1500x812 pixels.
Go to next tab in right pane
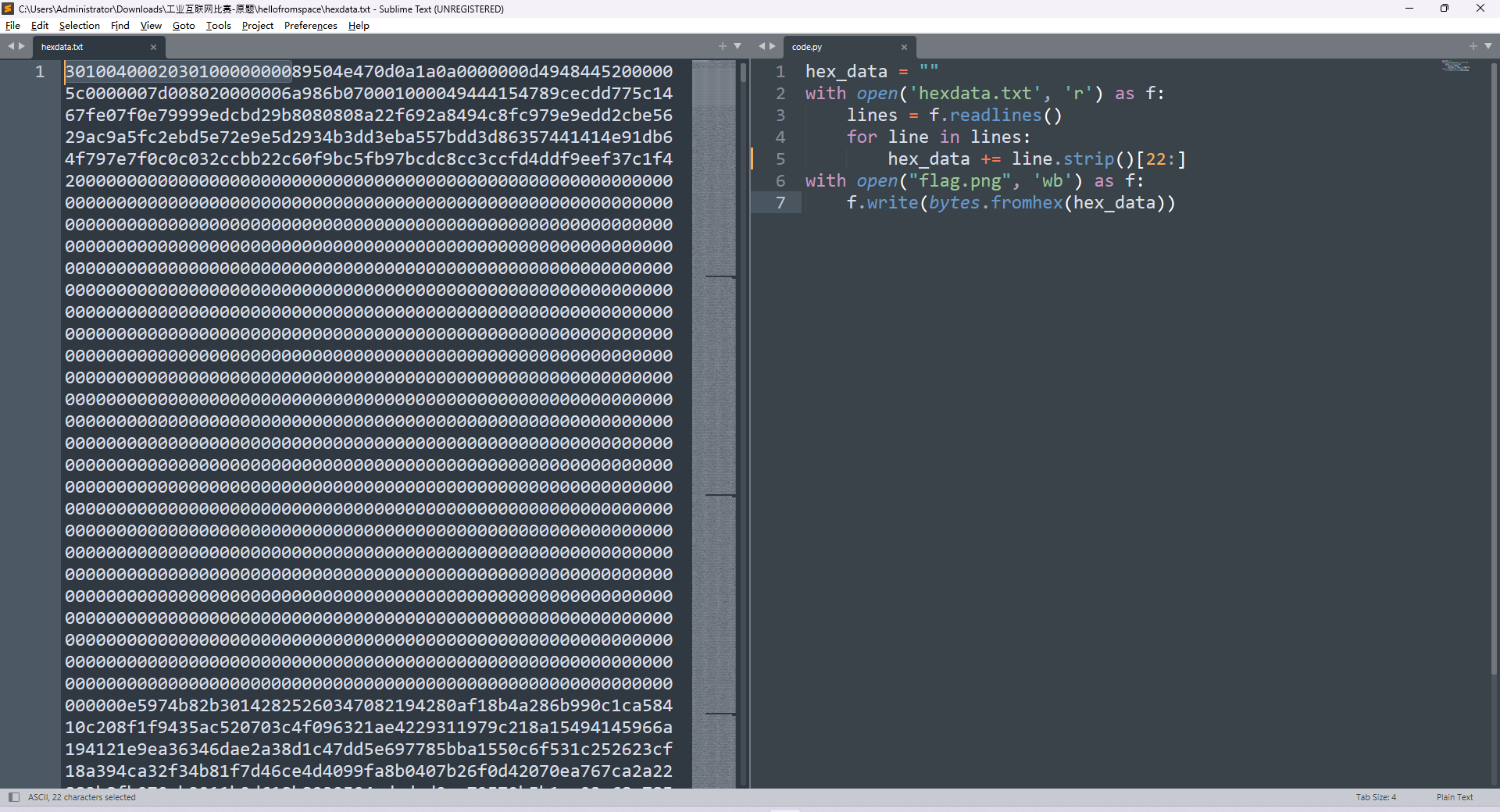[x=773, y=47]
